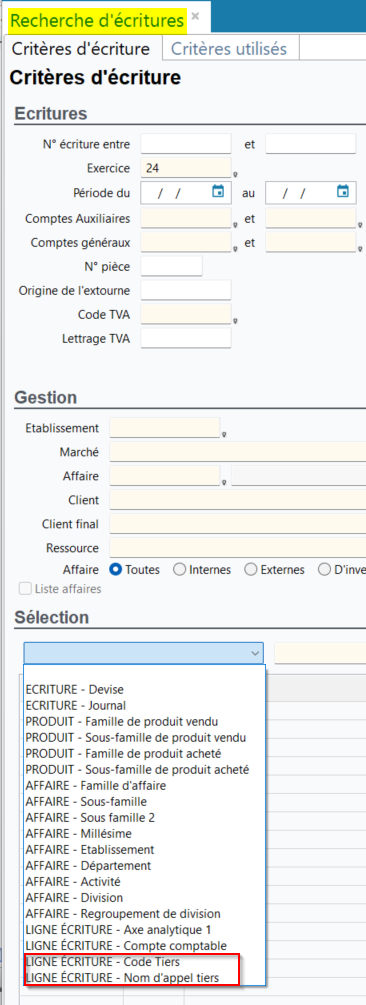Image resolution: width=366 pixels, height=1005 pixels.
Task: Click value field right of Sélection dropdown
Action: pyautogui.click(x=320, y=653)
